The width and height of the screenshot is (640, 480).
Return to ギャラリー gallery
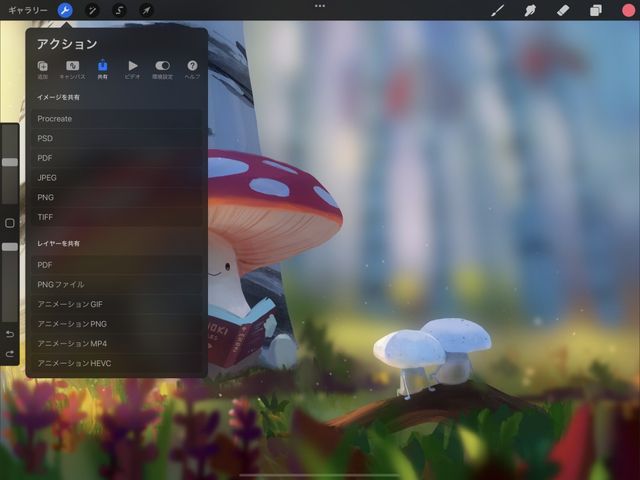coord(28,10)
